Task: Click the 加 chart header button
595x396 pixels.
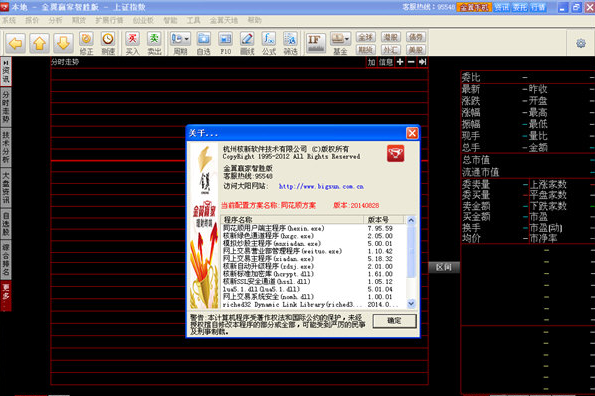Action: [x=371, y=62]
